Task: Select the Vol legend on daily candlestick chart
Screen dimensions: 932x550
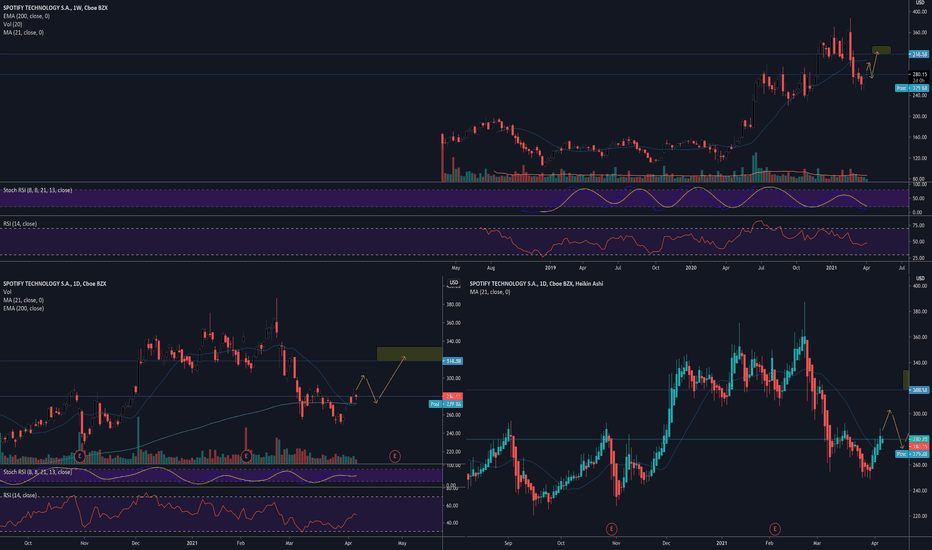Action: [x=7, y=292]
